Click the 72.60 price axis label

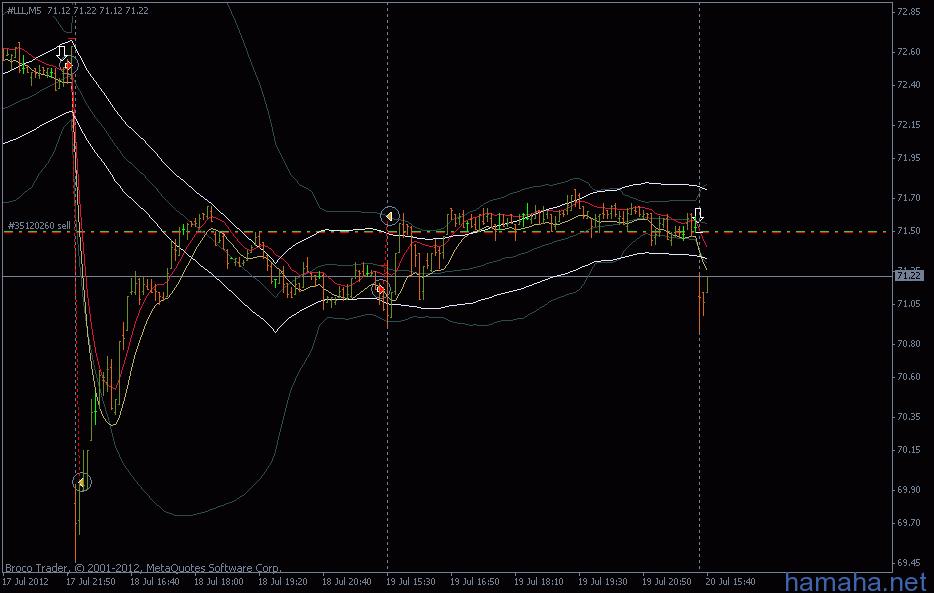click(908, 52)
